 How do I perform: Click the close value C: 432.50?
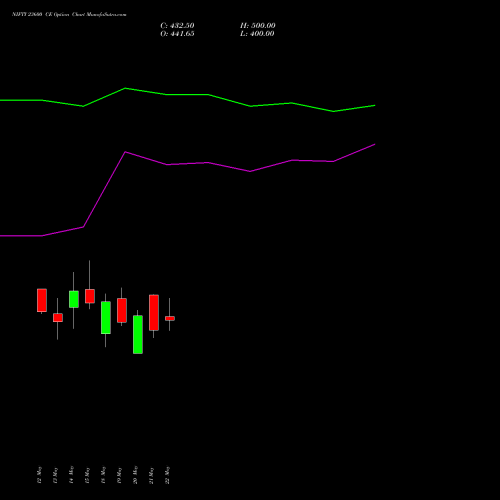coord(177,26)
